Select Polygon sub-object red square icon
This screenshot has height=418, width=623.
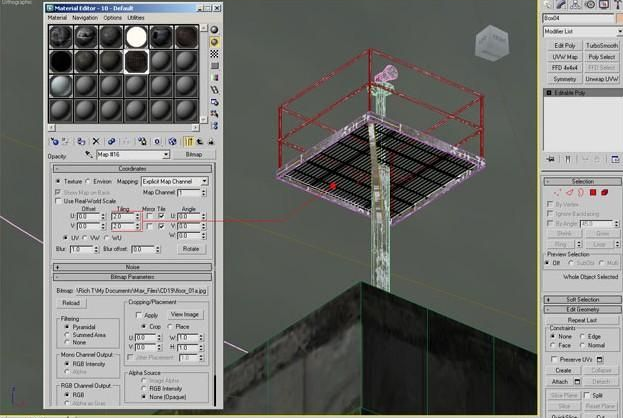click(x=593, y=193)
